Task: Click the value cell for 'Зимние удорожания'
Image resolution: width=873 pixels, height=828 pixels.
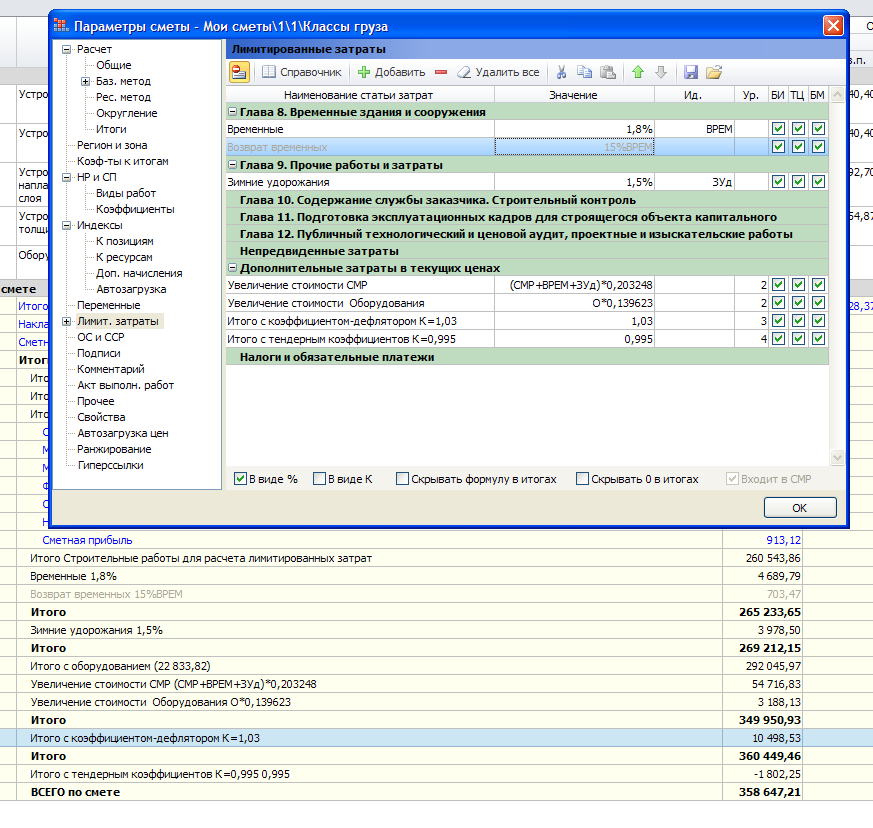Action: 574,182
